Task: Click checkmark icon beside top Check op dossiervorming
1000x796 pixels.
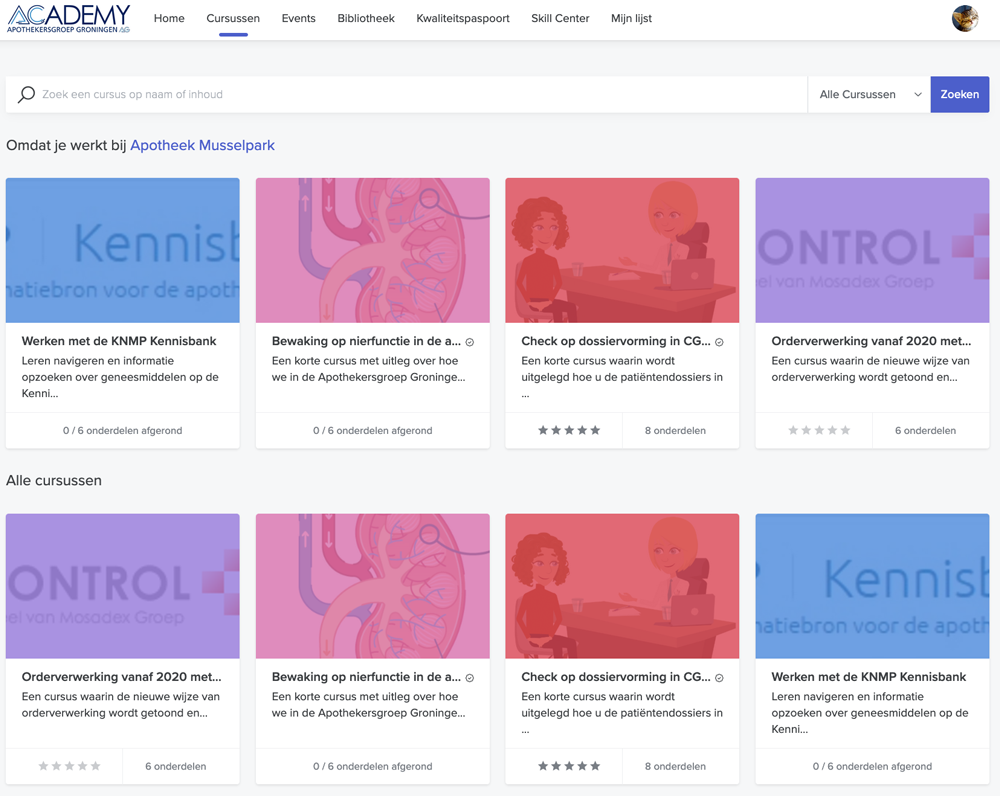Action: (719, 342)
